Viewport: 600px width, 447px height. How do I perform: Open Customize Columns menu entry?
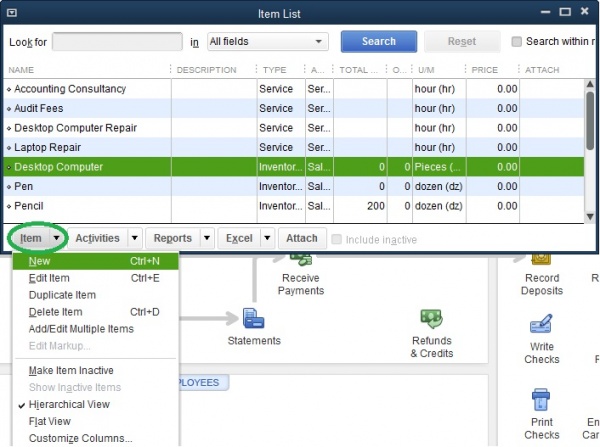(x=96, y=438)
